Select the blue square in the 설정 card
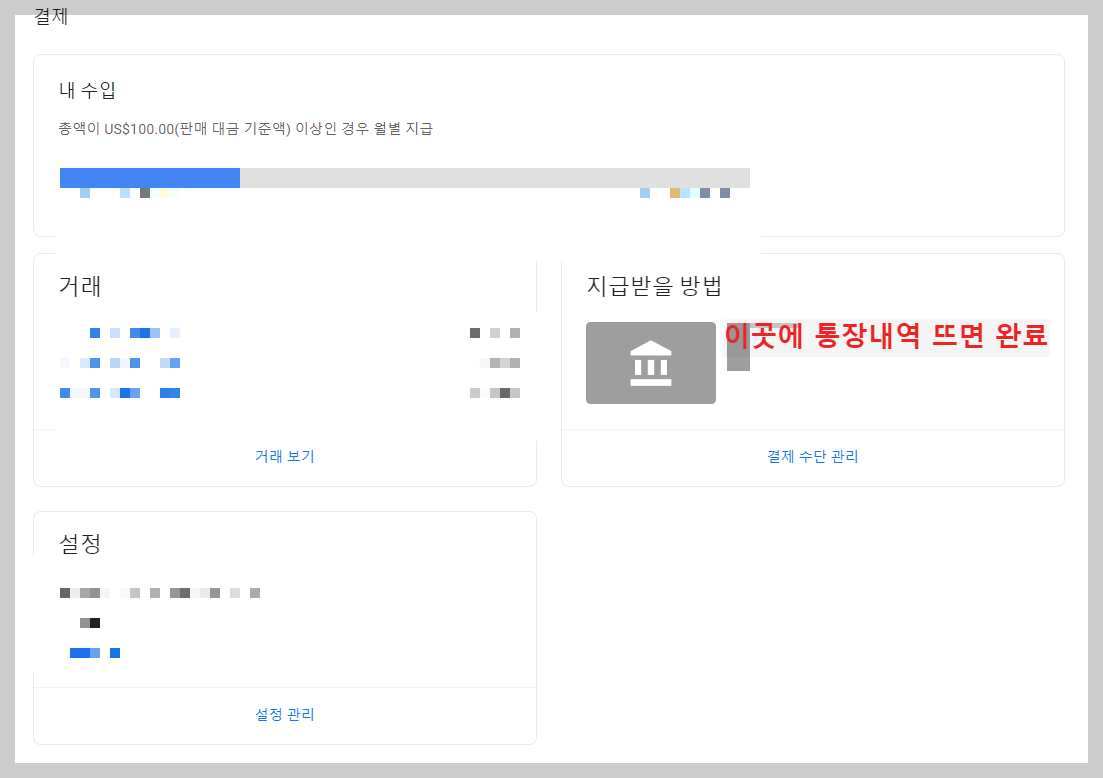The image size is (1103, 778). 114,652
